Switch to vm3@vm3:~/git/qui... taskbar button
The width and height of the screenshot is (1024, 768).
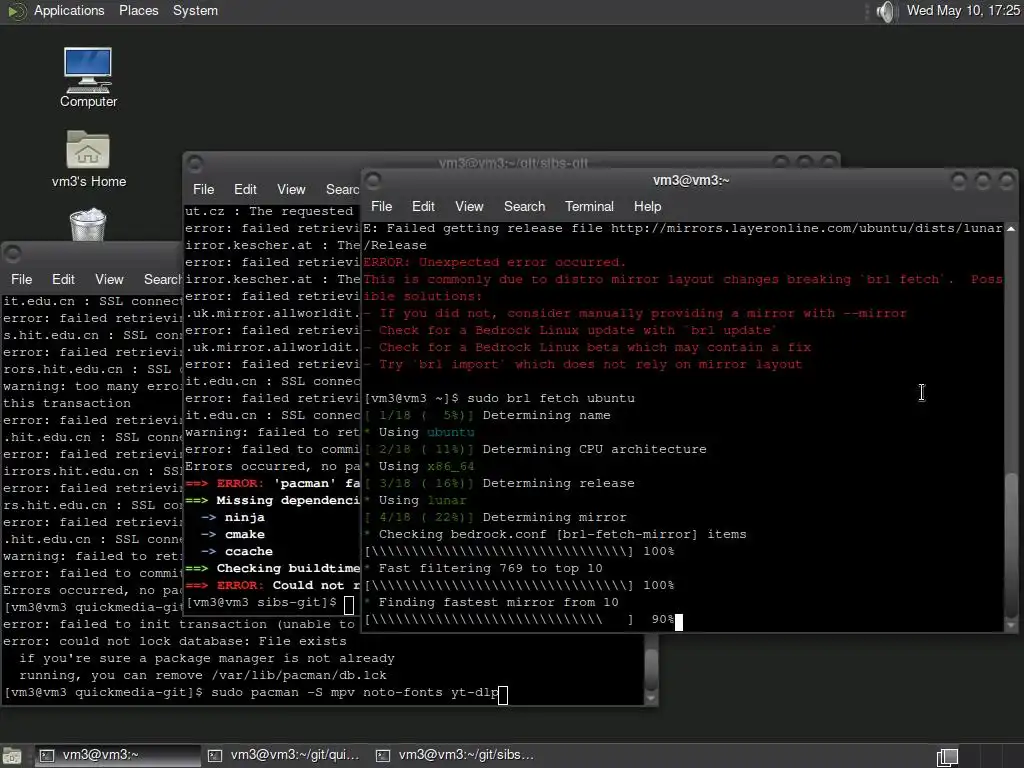[x=285, y=756]
